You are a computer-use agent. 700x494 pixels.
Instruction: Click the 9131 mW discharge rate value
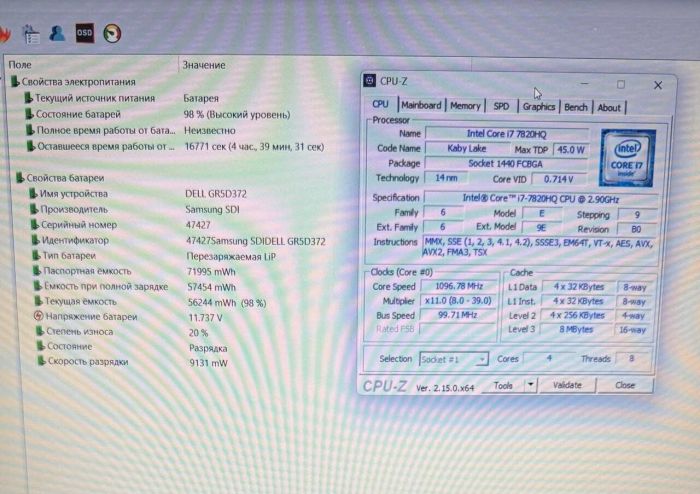[208, 363]
